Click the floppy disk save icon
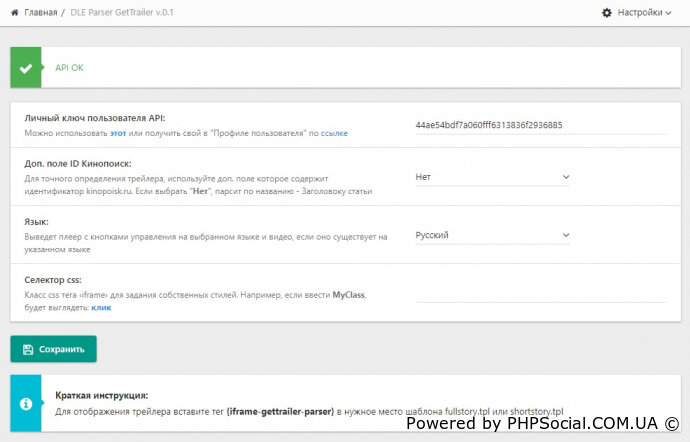Screen dimensions: 690x442 (27, 349)
